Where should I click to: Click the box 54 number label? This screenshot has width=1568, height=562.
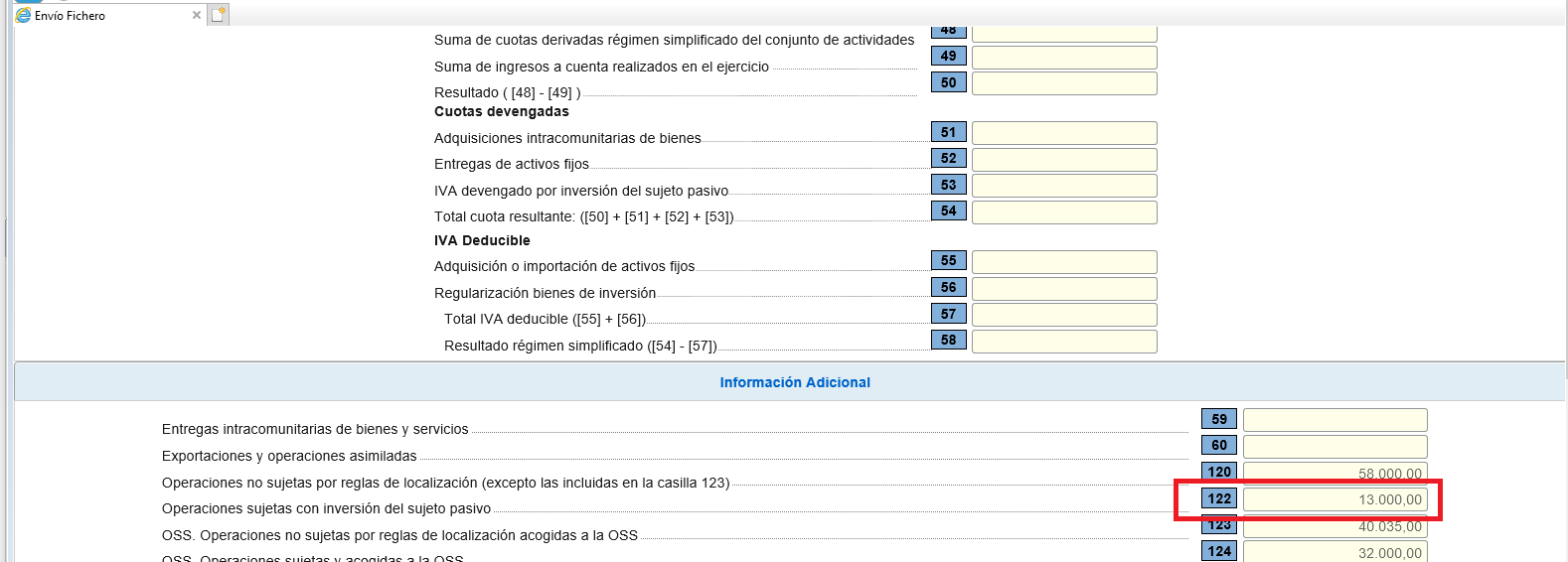(948, 211)
